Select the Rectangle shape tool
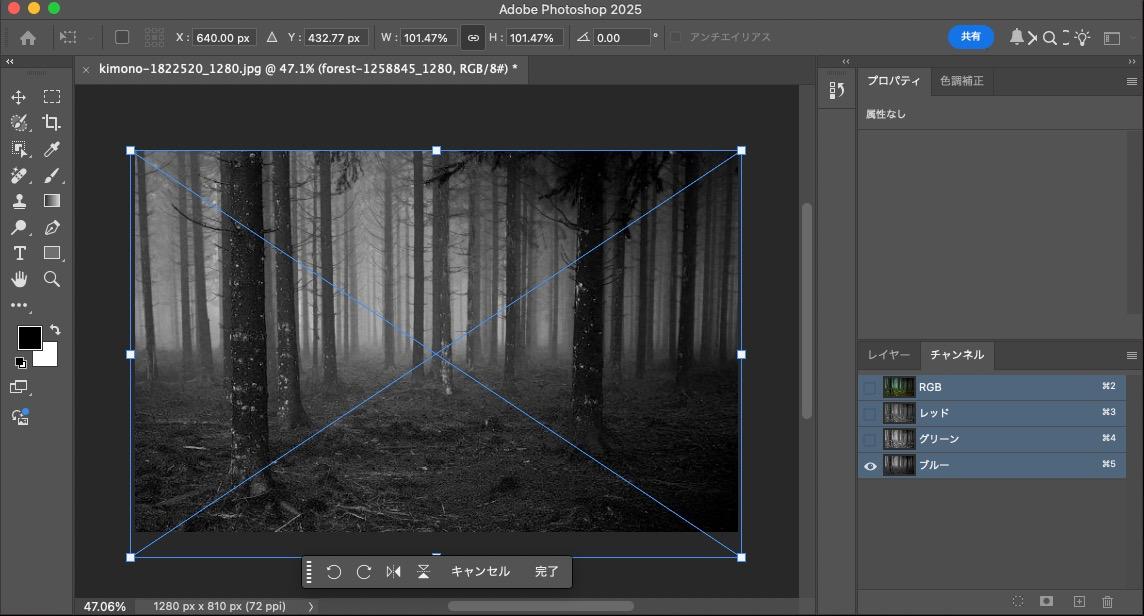 [x=52, y=253]
